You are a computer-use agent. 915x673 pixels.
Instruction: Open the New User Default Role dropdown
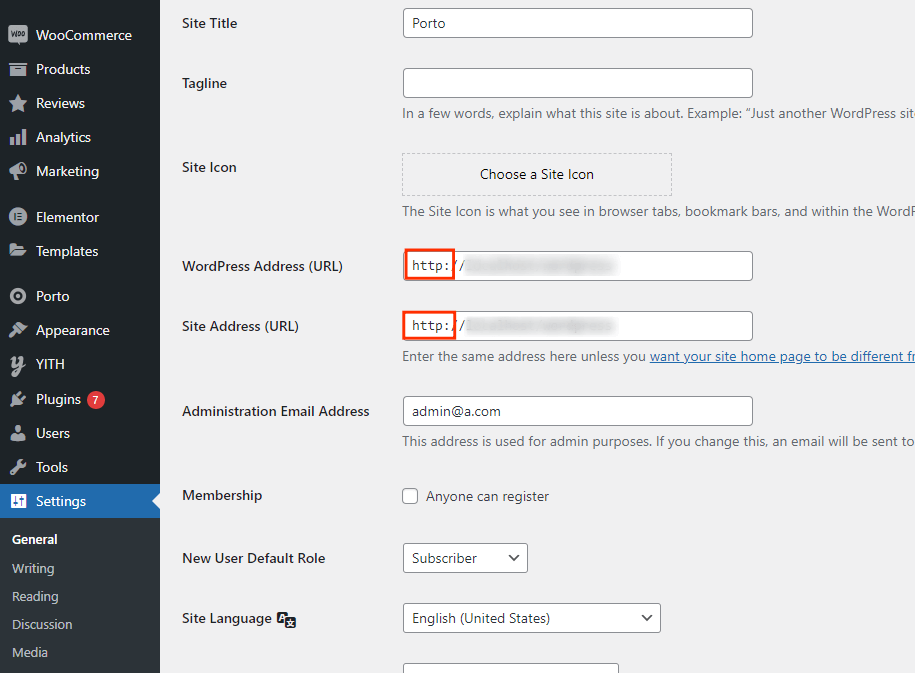pyautogui.click(x=465, y=558)
